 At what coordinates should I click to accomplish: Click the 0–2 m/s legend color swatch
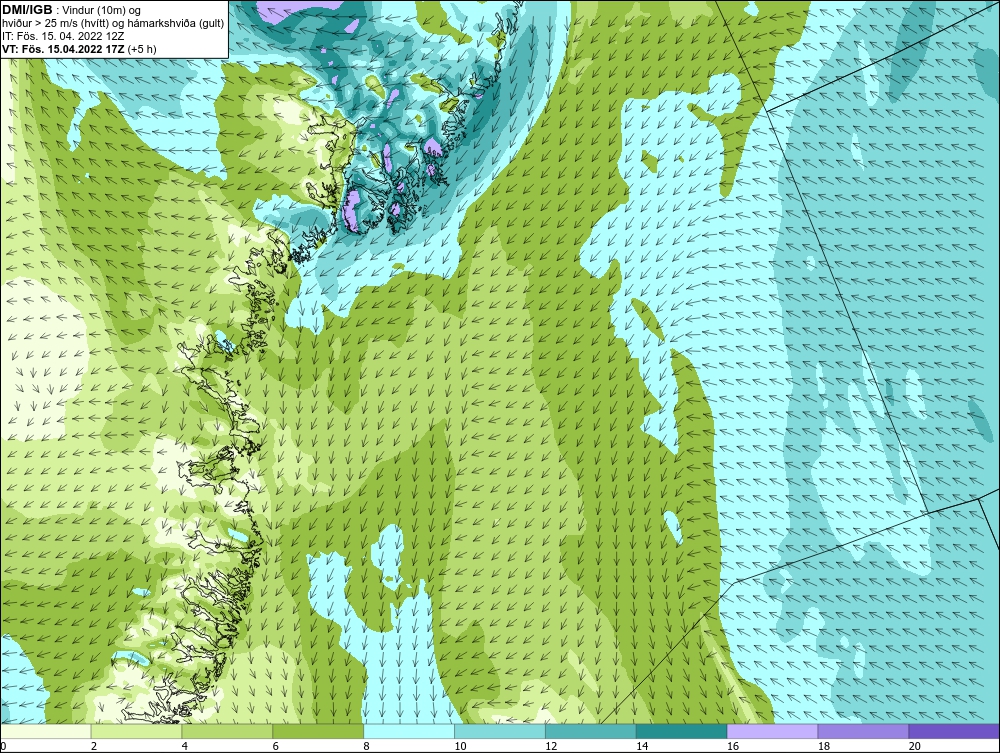(46, 731)
